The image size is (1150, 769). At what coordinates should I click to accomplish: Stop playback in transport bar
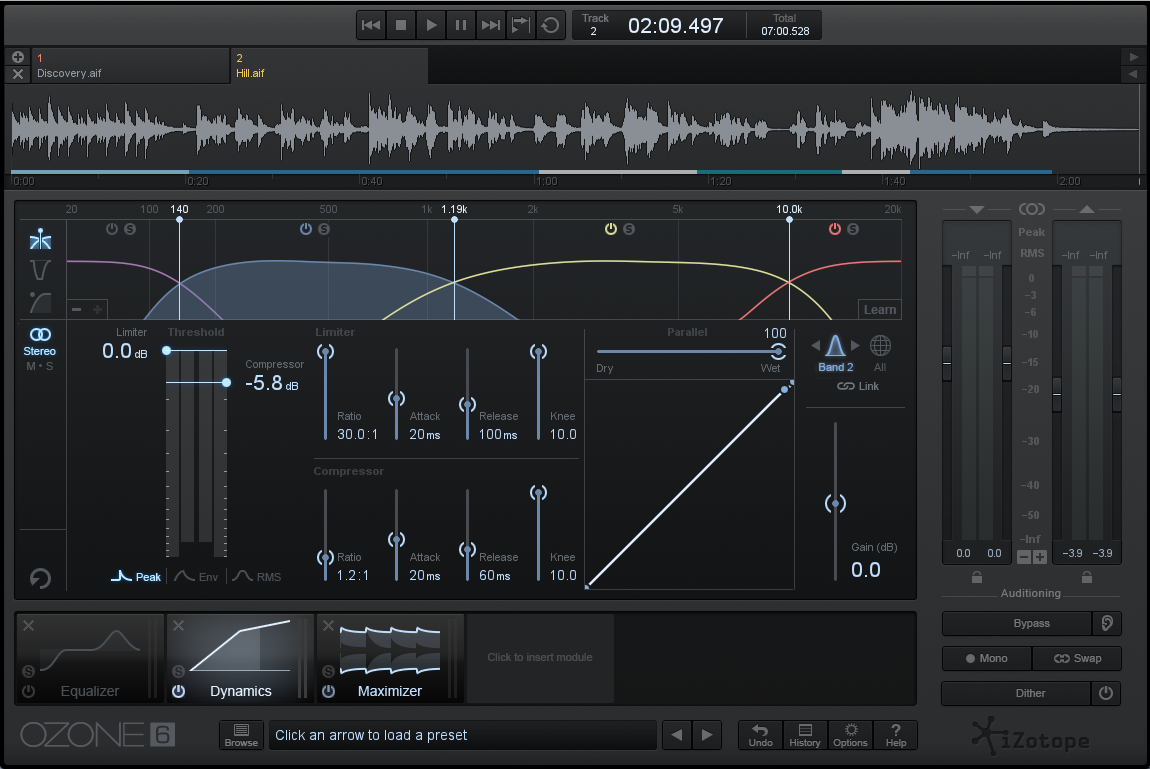click(x=401, y=26)
